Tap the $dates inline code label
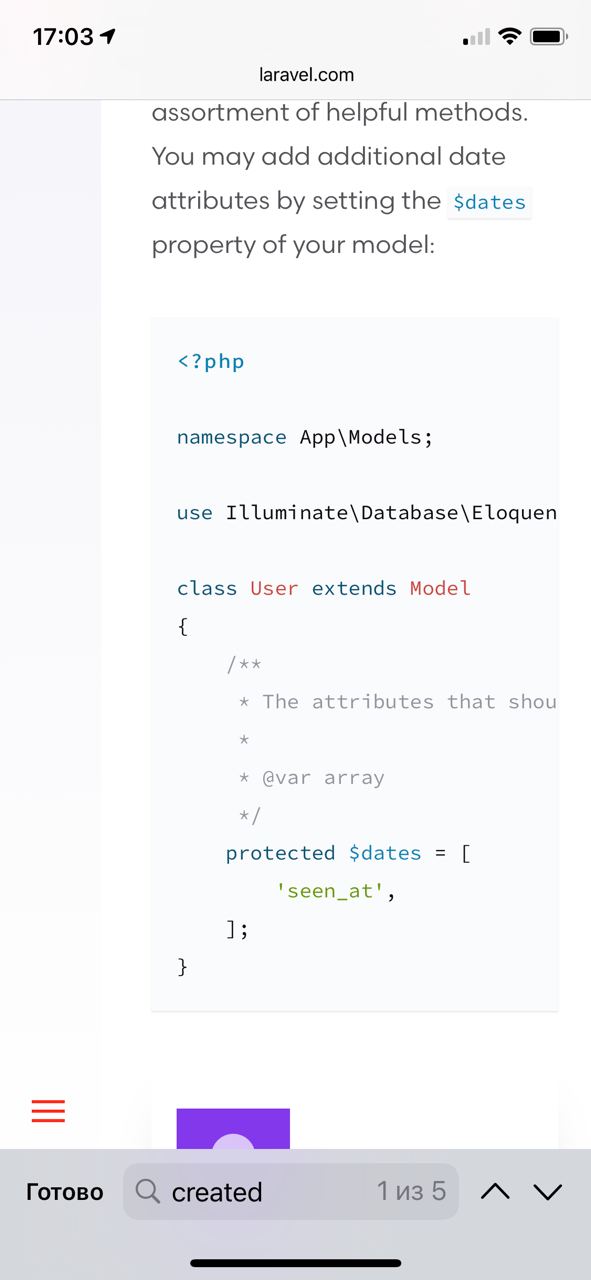 [x=489, y=202]
